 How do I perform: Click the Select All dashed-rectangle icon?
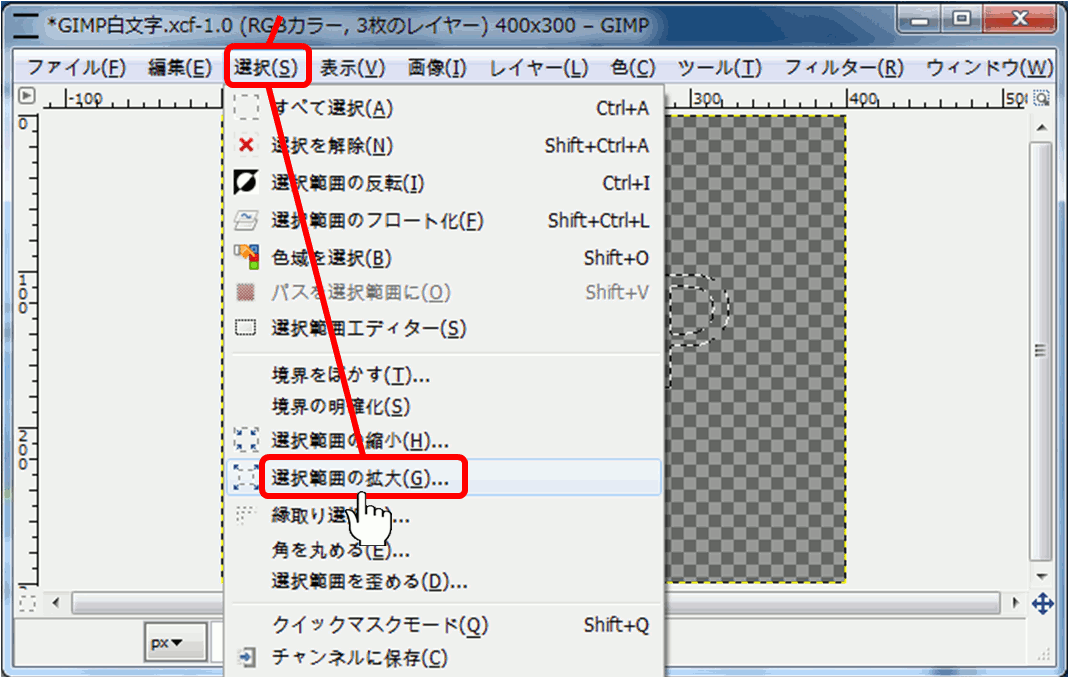(x=246, y=108)
